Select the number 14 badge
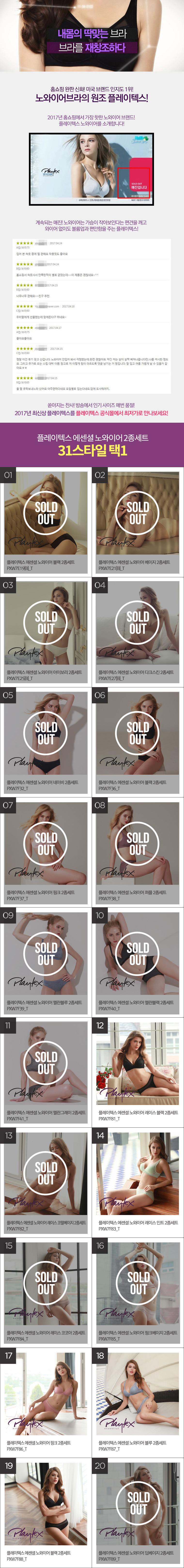The width and height of the screenshot is (184, 1568). [x=100, y=1135]
